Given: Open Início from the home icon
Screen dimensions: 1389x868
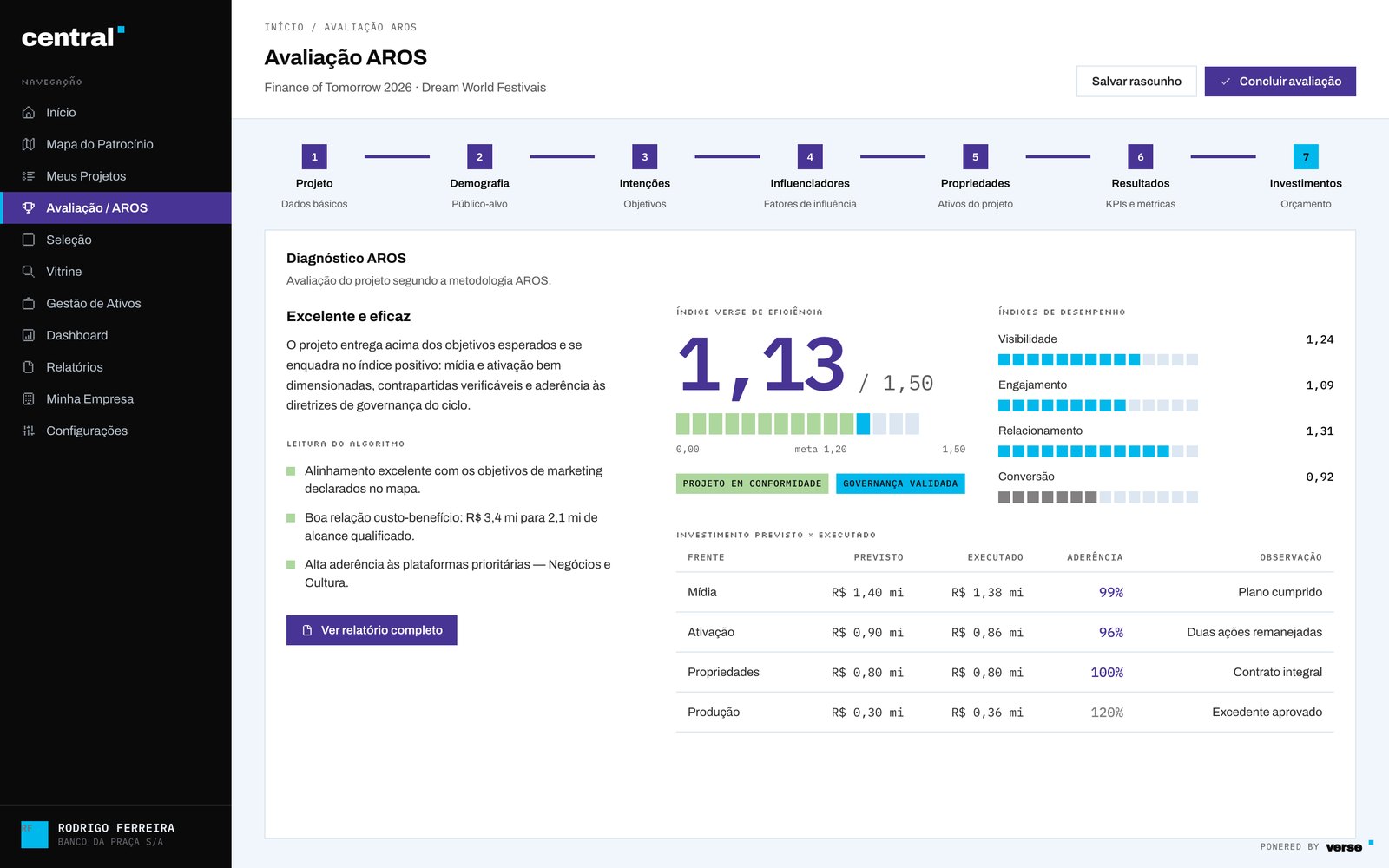Looking at the screenshot, I should (x=29, y=113).
